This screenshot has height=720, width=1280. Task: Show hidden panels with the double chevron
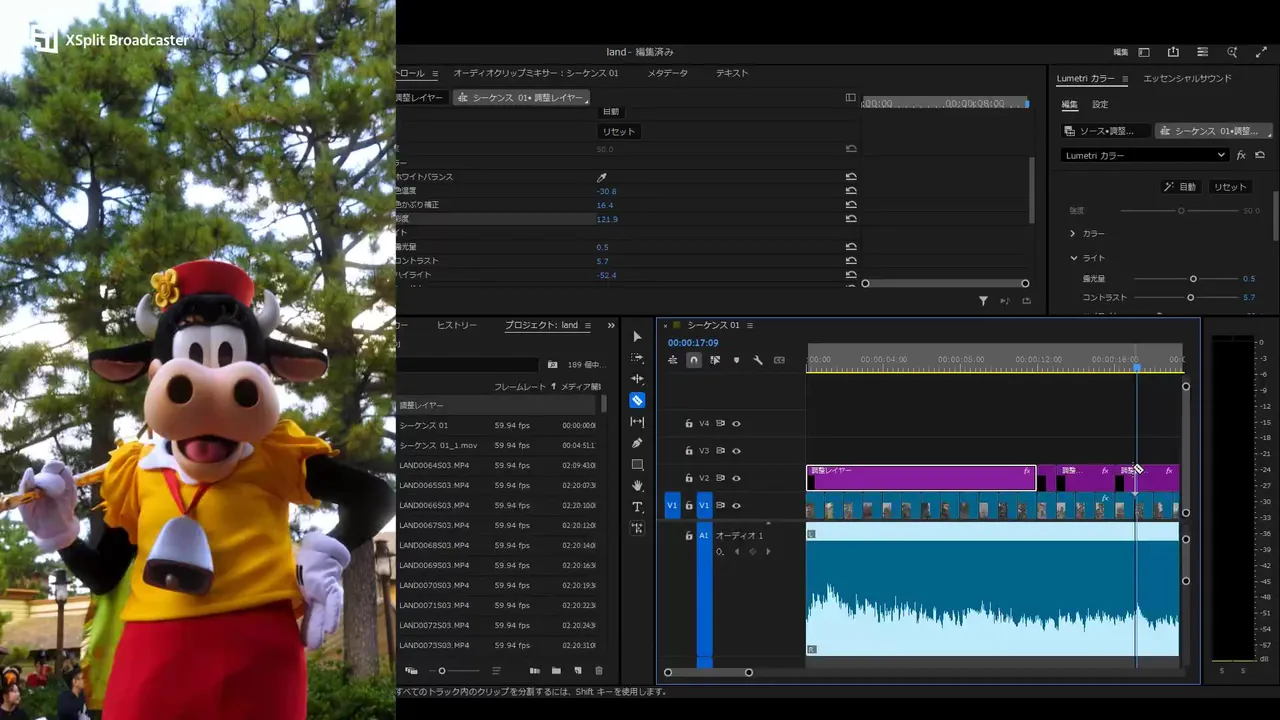pos(611,325)
